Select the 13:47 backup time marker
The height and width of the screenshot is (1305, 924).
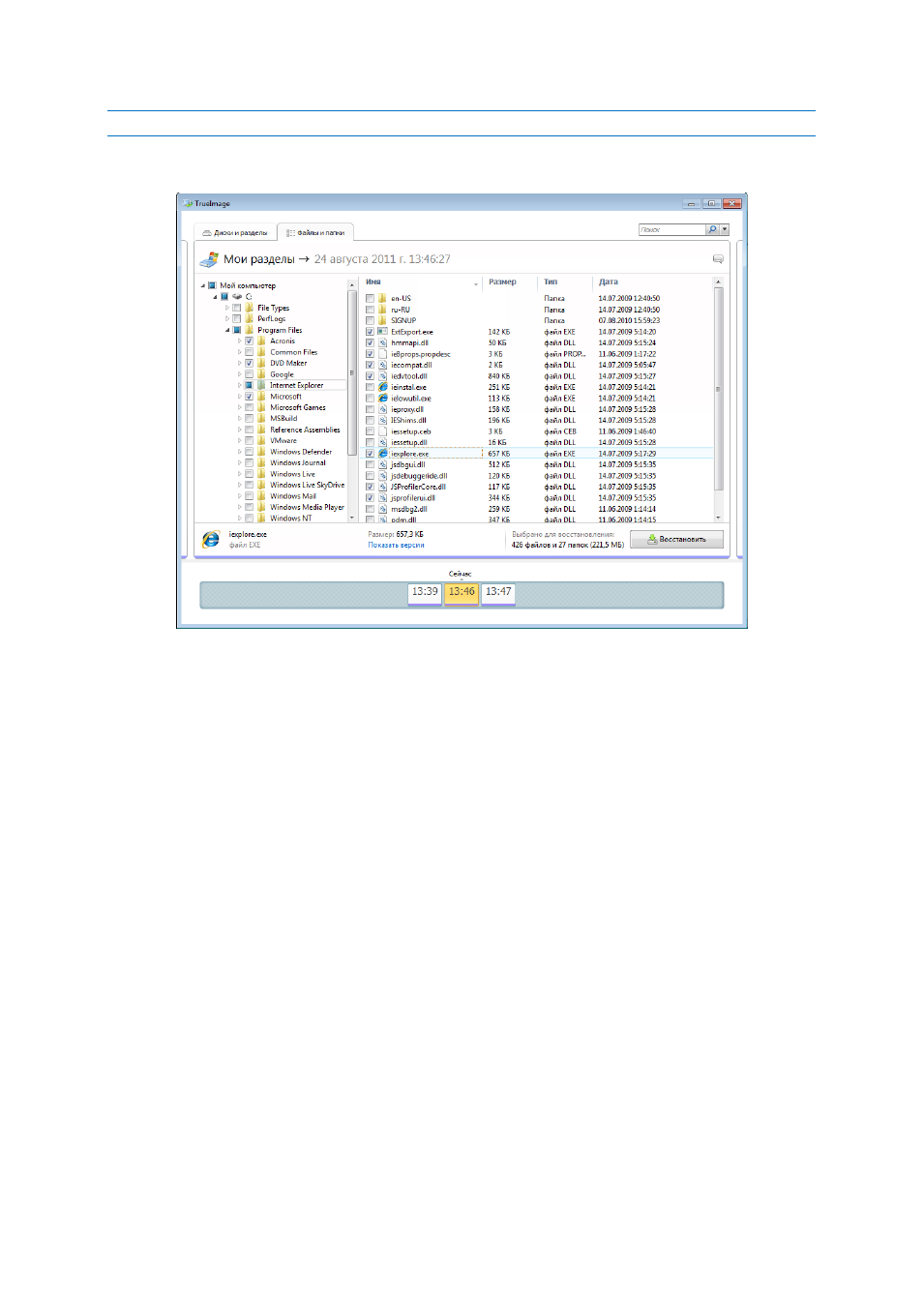[x=498, y=593]
